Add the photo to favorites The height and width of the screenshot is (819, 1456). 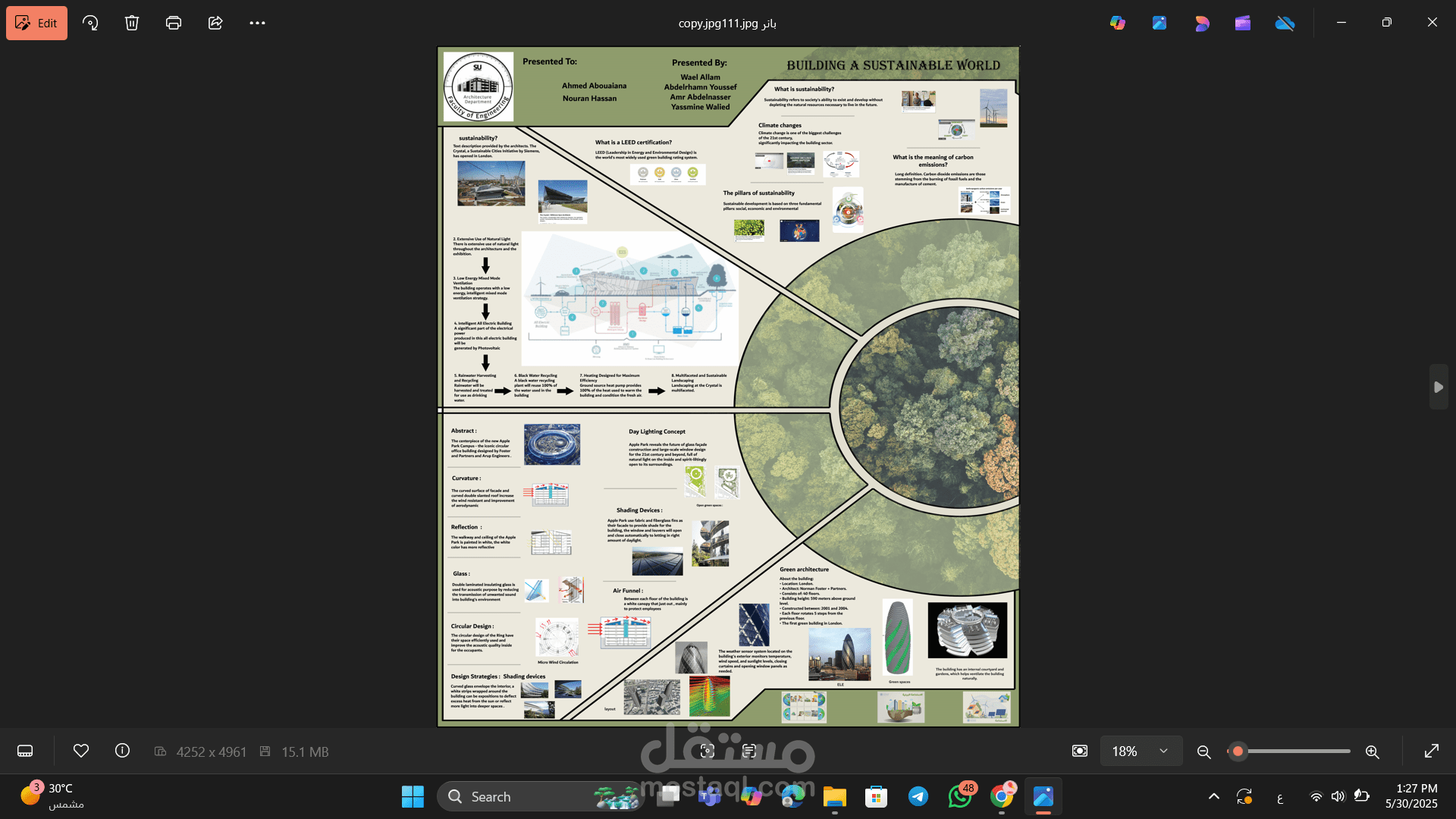[81, 751]
